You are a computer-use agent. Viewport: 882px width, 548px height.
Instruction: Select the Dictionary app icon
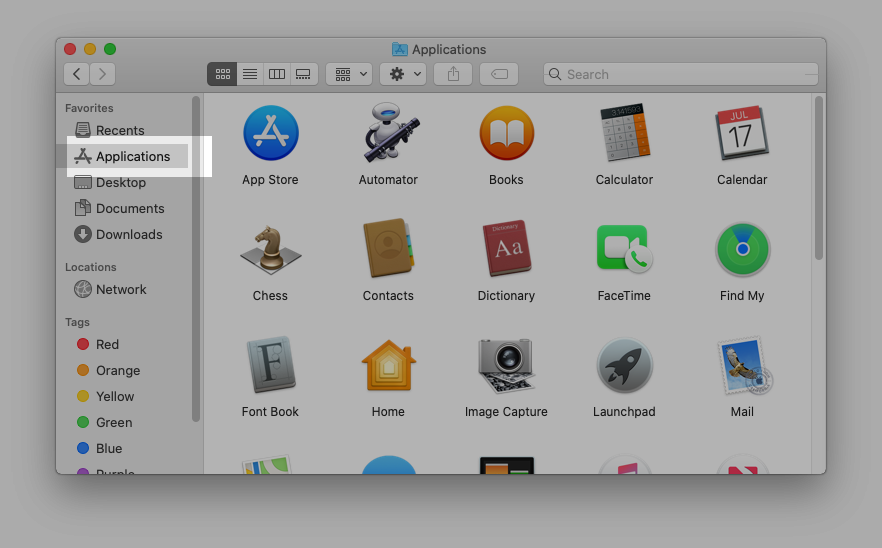(506, 249)
